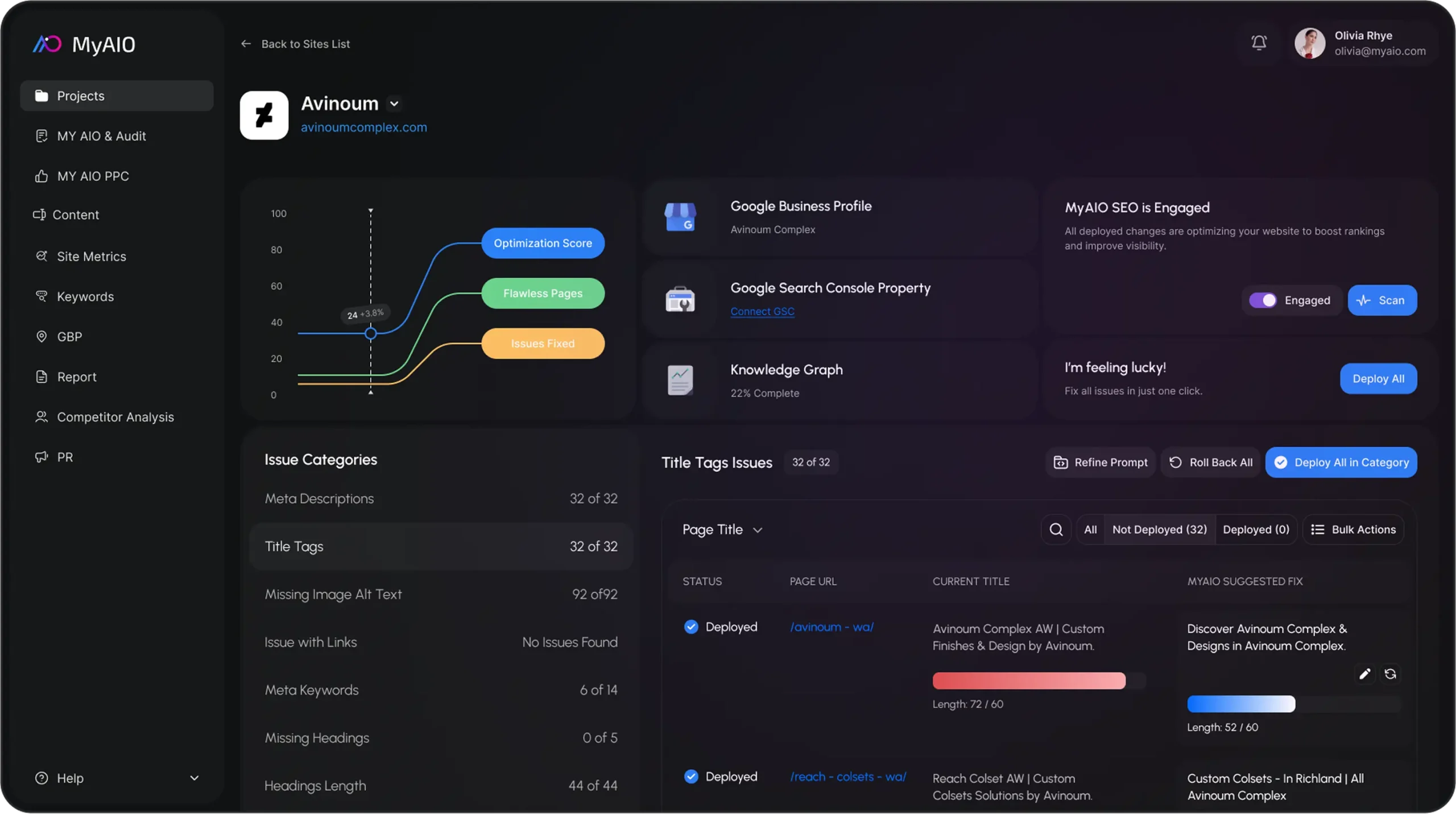1456x814 pixels.
Task: Open Projects folder icon in sidebar
Action: [x=41, y=96]
